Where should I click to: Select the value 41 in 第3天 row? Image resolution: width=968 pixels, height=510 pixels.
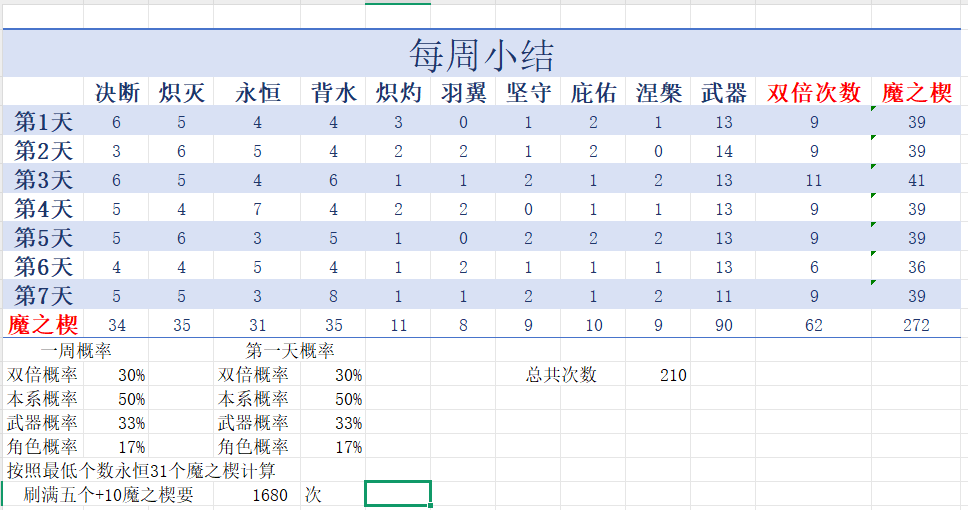(x=915, y=181)
